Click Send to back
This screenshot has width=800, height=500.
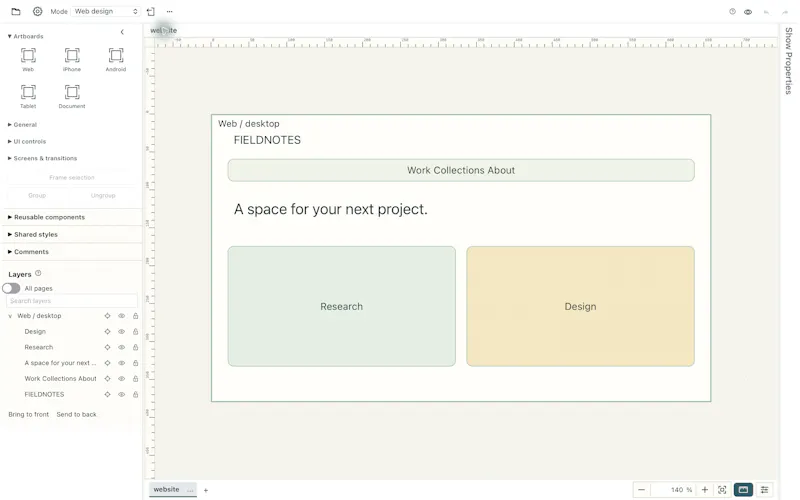tap(77, 414)
